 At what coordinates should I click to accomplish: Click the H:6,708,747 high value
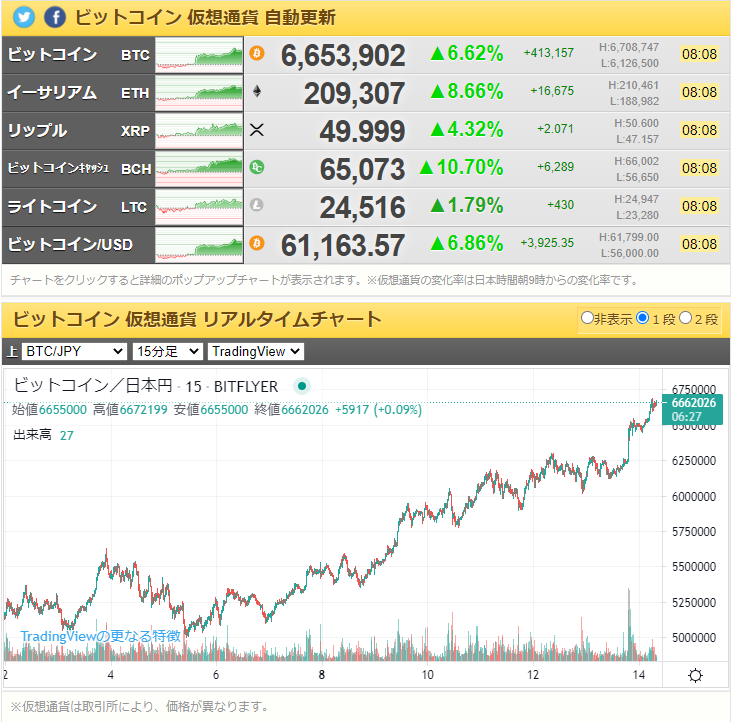(x=629, y=47)
